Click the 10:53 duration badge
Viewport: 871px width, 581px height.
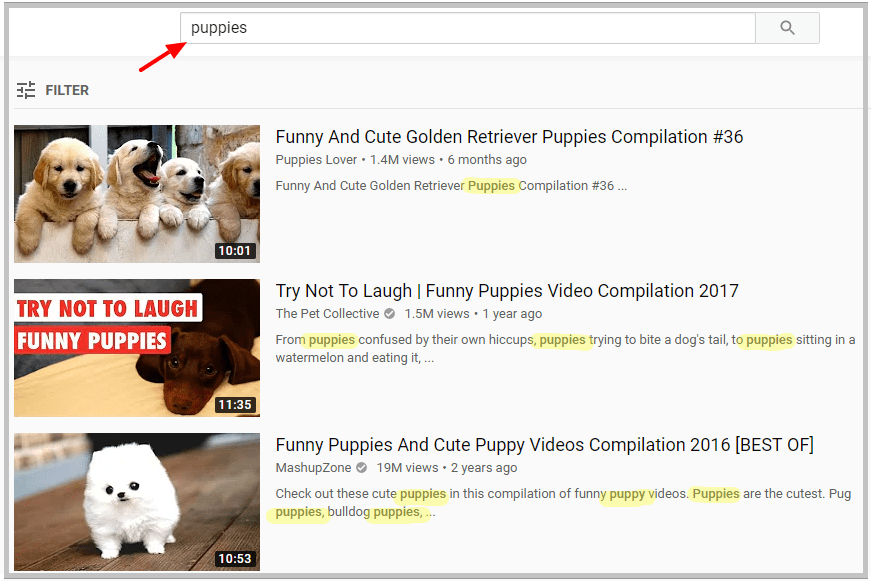pyautogui.click(x=235, y=558)
